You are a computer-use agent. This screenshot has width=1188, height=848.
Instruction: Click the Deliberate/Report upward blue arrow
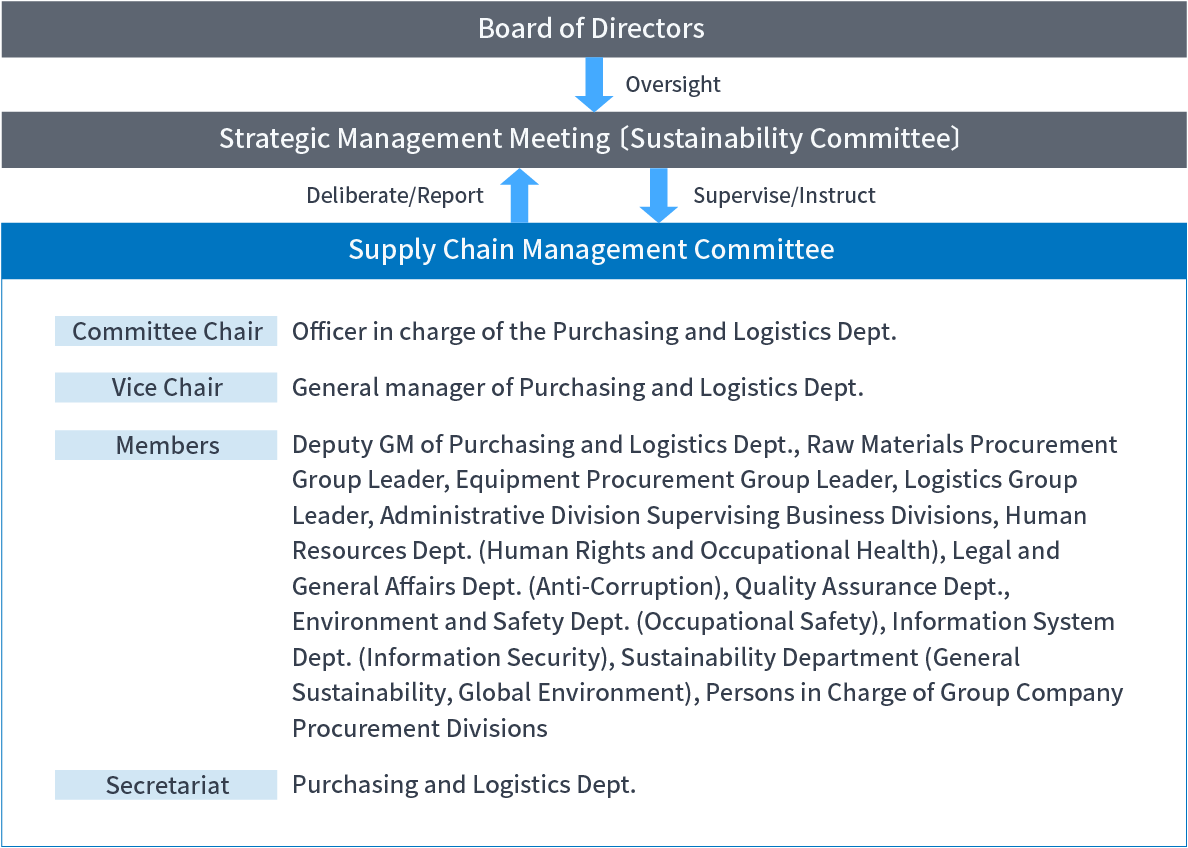(519, 196)
